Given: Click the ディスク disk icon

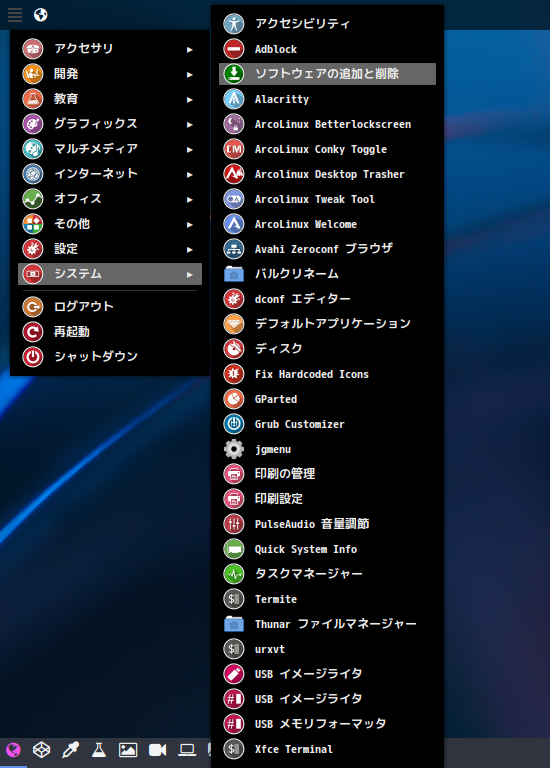Looking at the screenshot, I should (234, 349).
